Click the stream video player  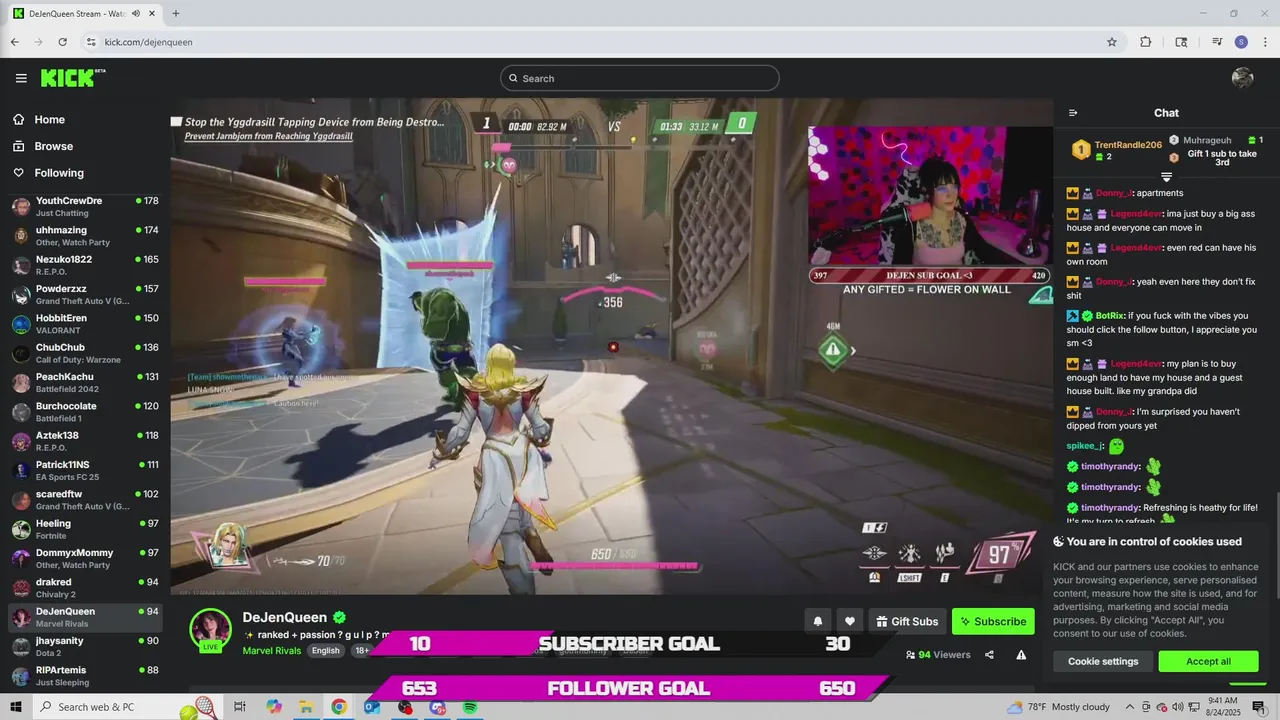click(611, 346)
